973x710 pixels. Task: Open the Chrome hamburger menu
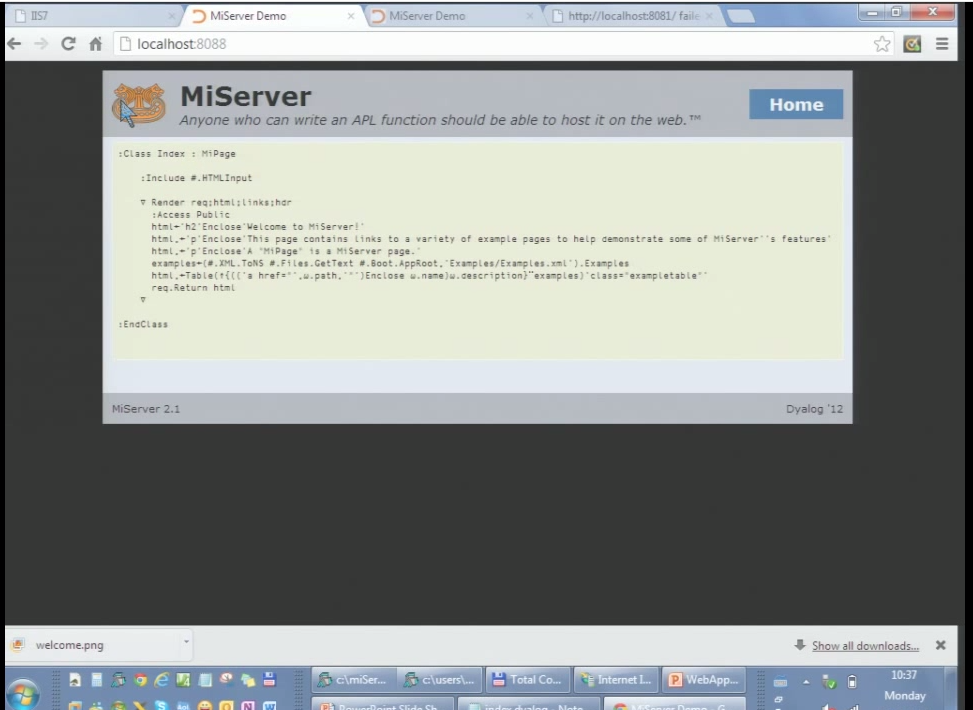pyautogui.click(x=942, y=44)
